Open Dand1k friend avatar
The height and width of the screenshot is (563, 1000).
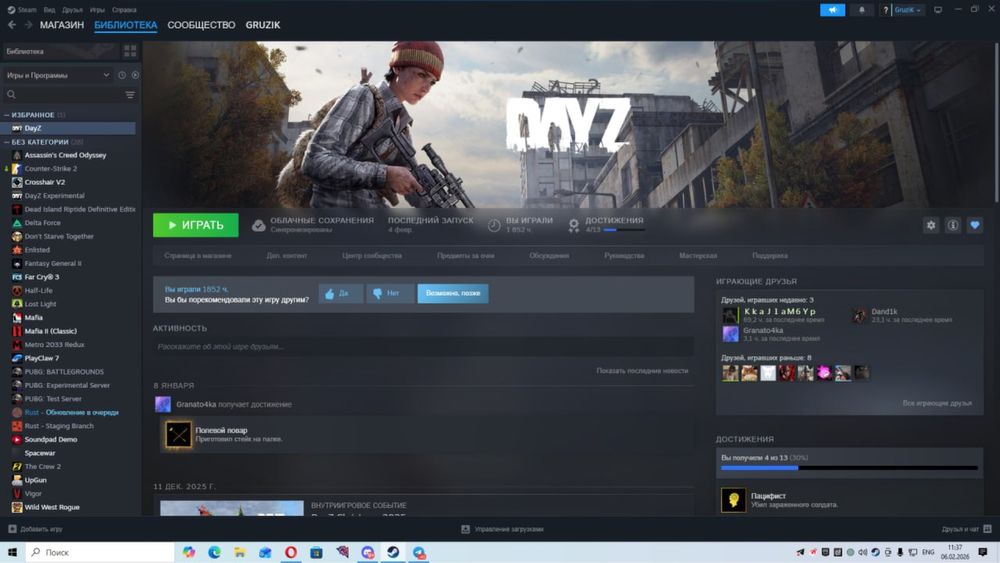click(x=860, y=316)
